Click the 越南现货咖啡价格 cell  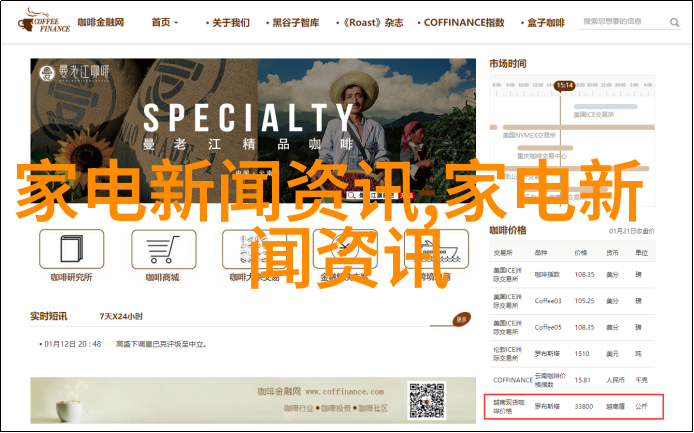(507, 406)
